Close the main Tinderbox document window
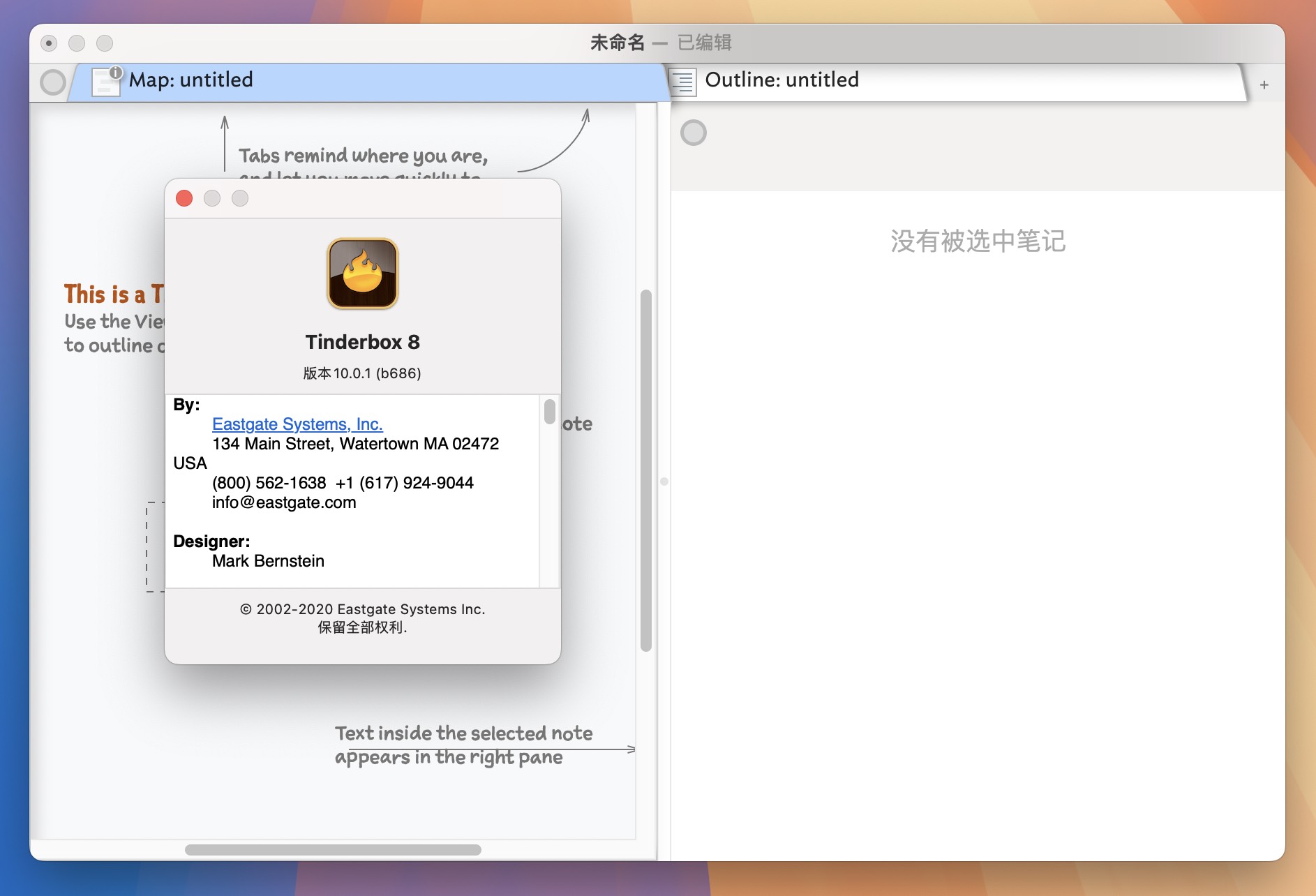The width and height of the screenshot is (1316, 896). coord(49,43)
